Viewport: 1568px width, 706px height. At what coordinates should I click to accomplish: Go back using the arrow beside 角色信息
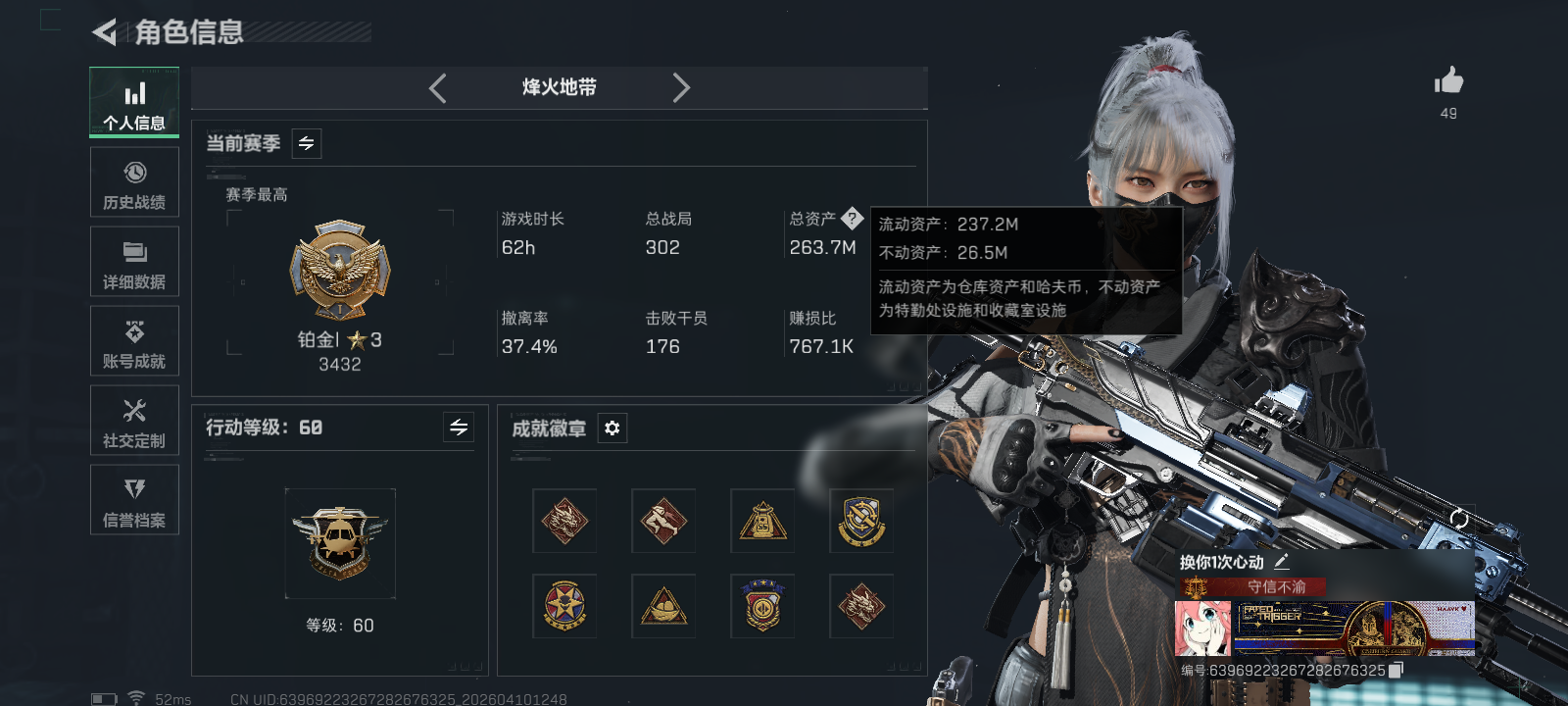tap(104, 32)
